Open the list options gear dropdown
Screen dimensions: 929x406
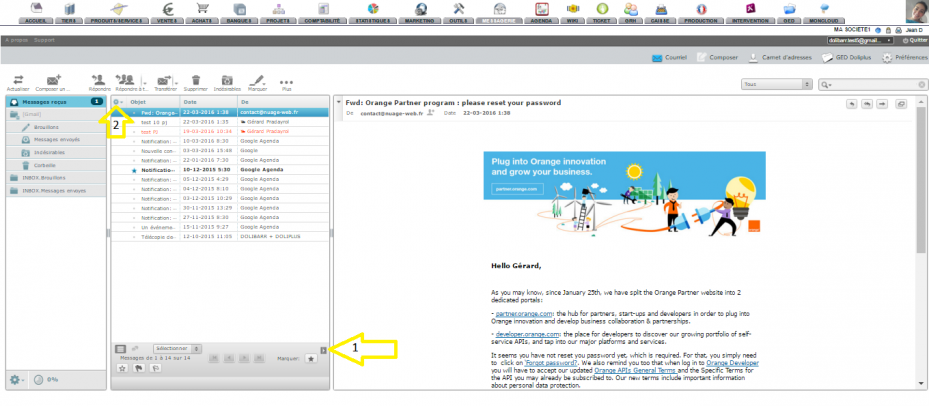coord(118,101)
